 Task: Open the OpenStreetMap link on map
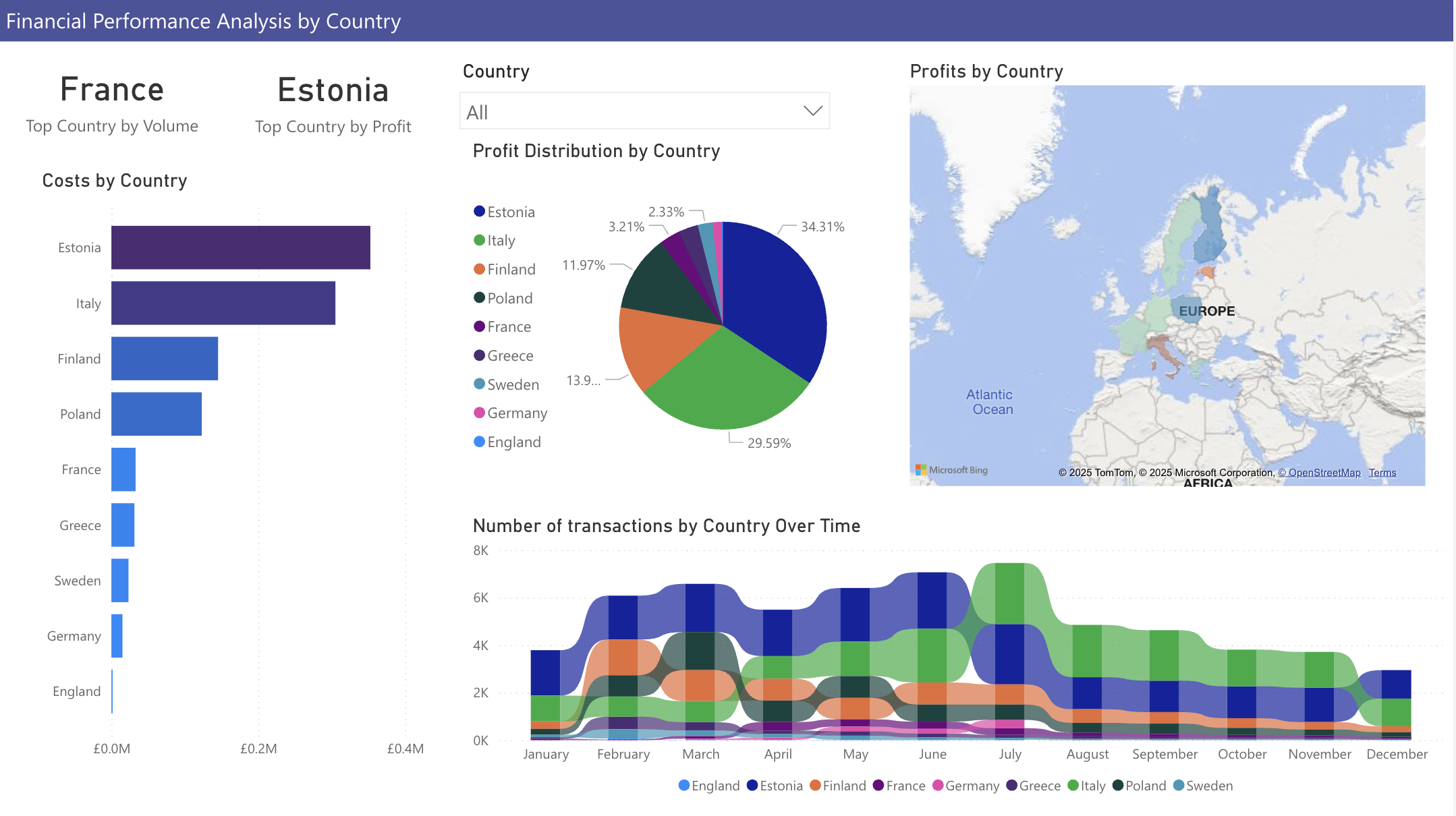point(1319,473)
